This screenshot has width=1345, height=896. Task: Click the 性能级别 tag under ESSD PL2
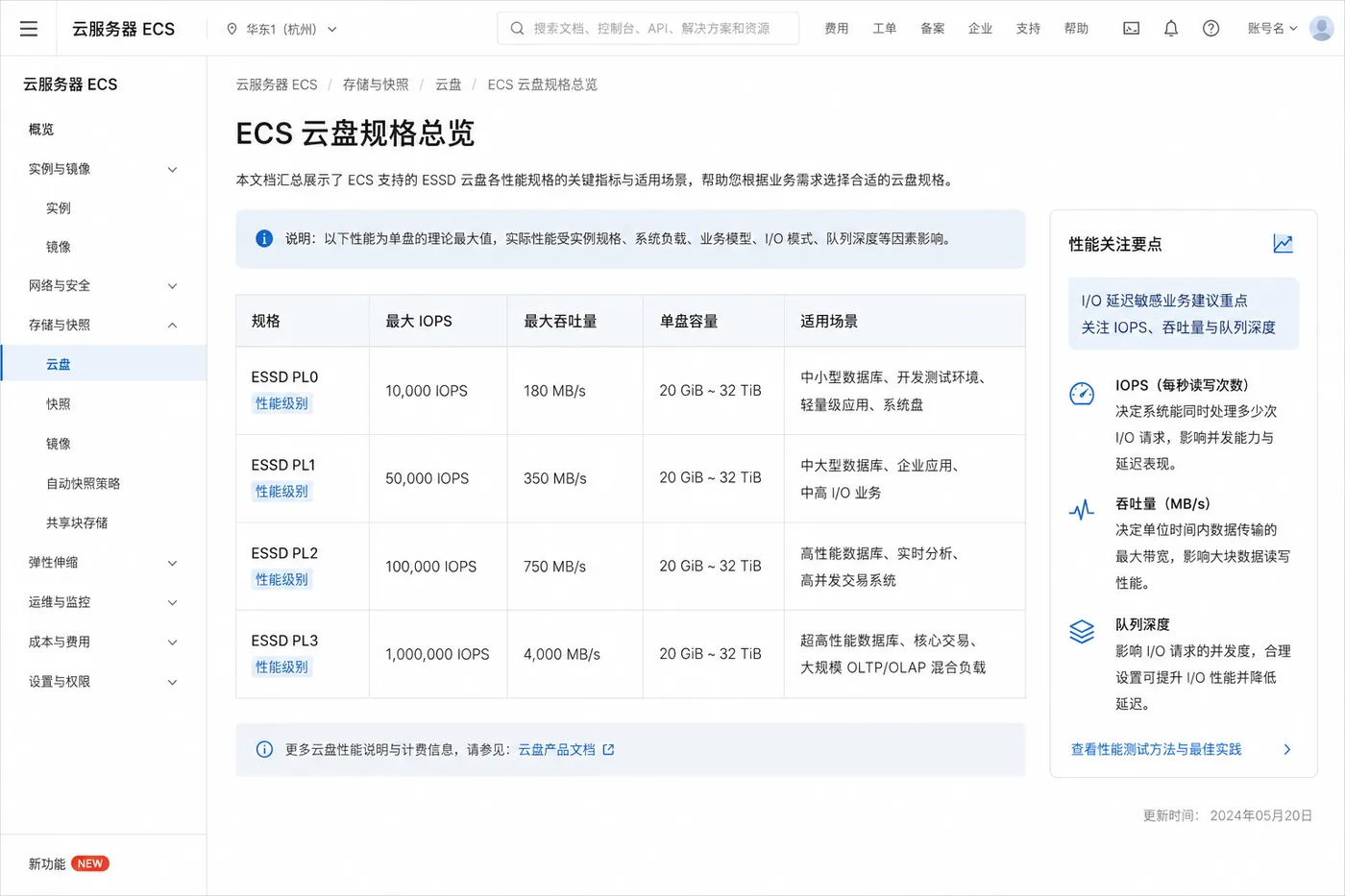pos(281,579)
